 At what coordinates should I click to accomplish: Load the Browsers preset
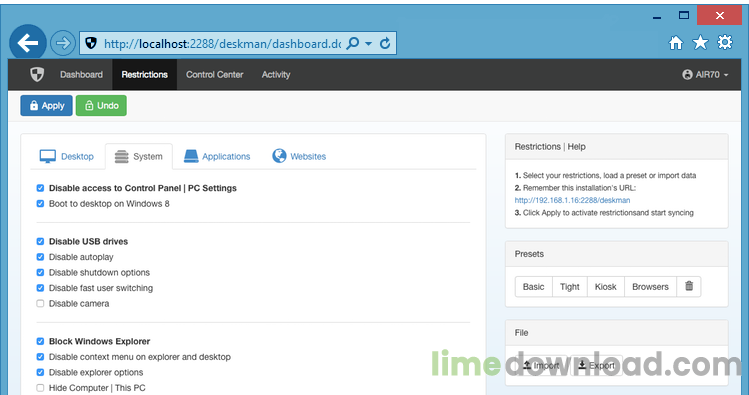(650, 287)
